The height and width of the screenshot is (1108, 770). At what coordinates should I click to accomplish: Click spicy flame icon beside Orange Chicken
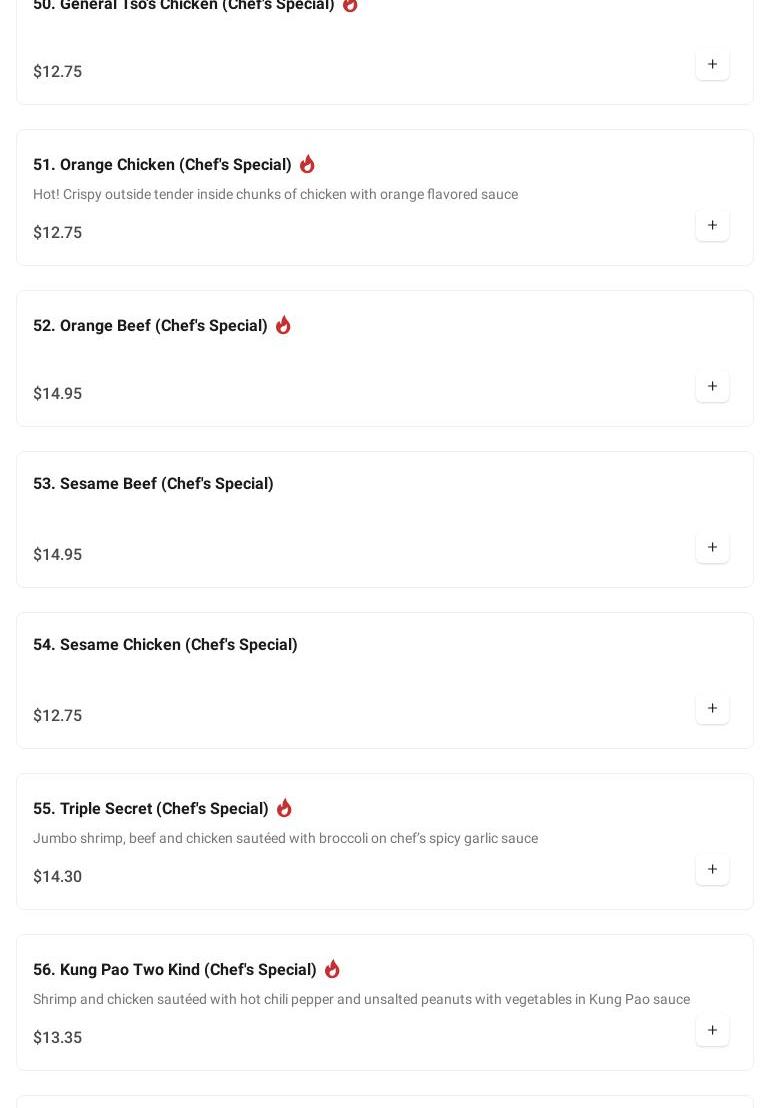[307, 164]
